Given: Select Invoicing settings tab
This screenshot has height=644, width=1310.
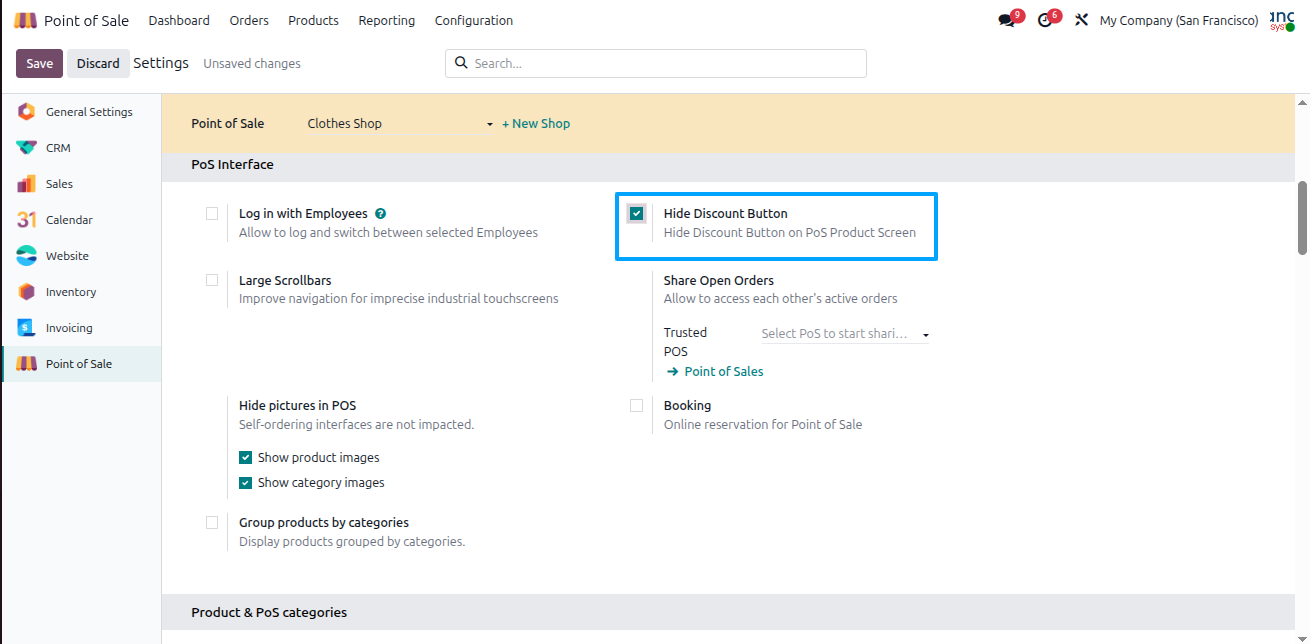Looking at the screenshot, I should [x=81, y=328].
